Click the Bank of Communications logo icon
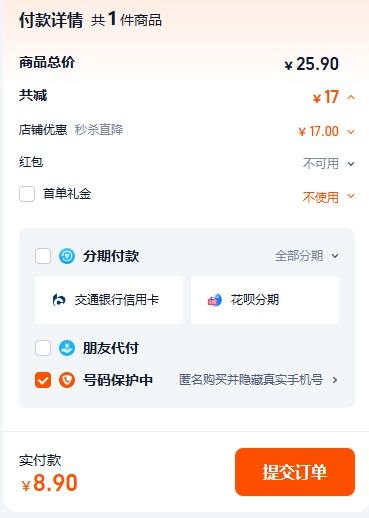369x518 pixels. (x=59, y=300)
